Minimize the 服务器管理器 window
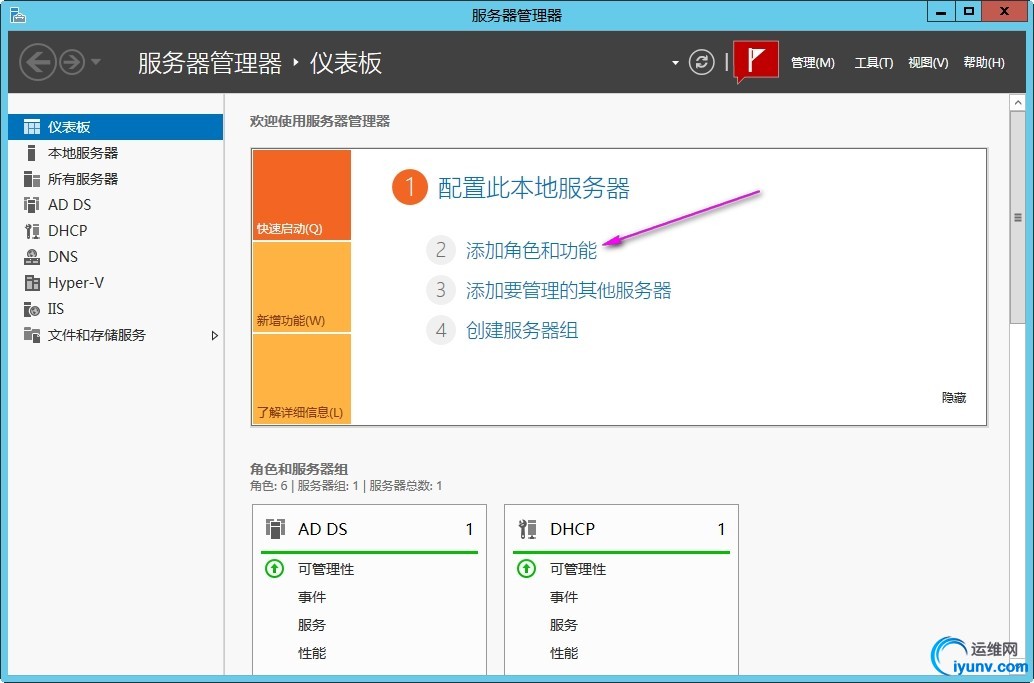Viewport: 1034px width, 683px height. pyautogui.click(x=942, y=11)
